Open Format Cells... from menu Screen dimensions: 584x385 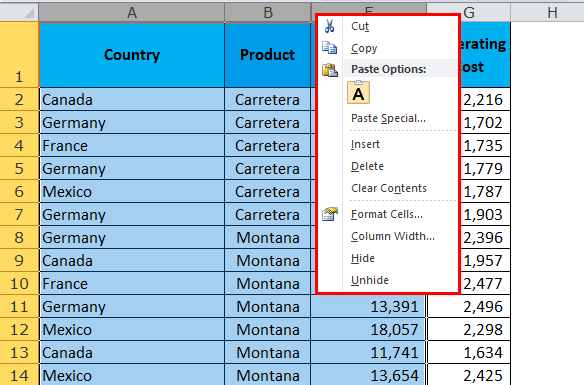387,214
